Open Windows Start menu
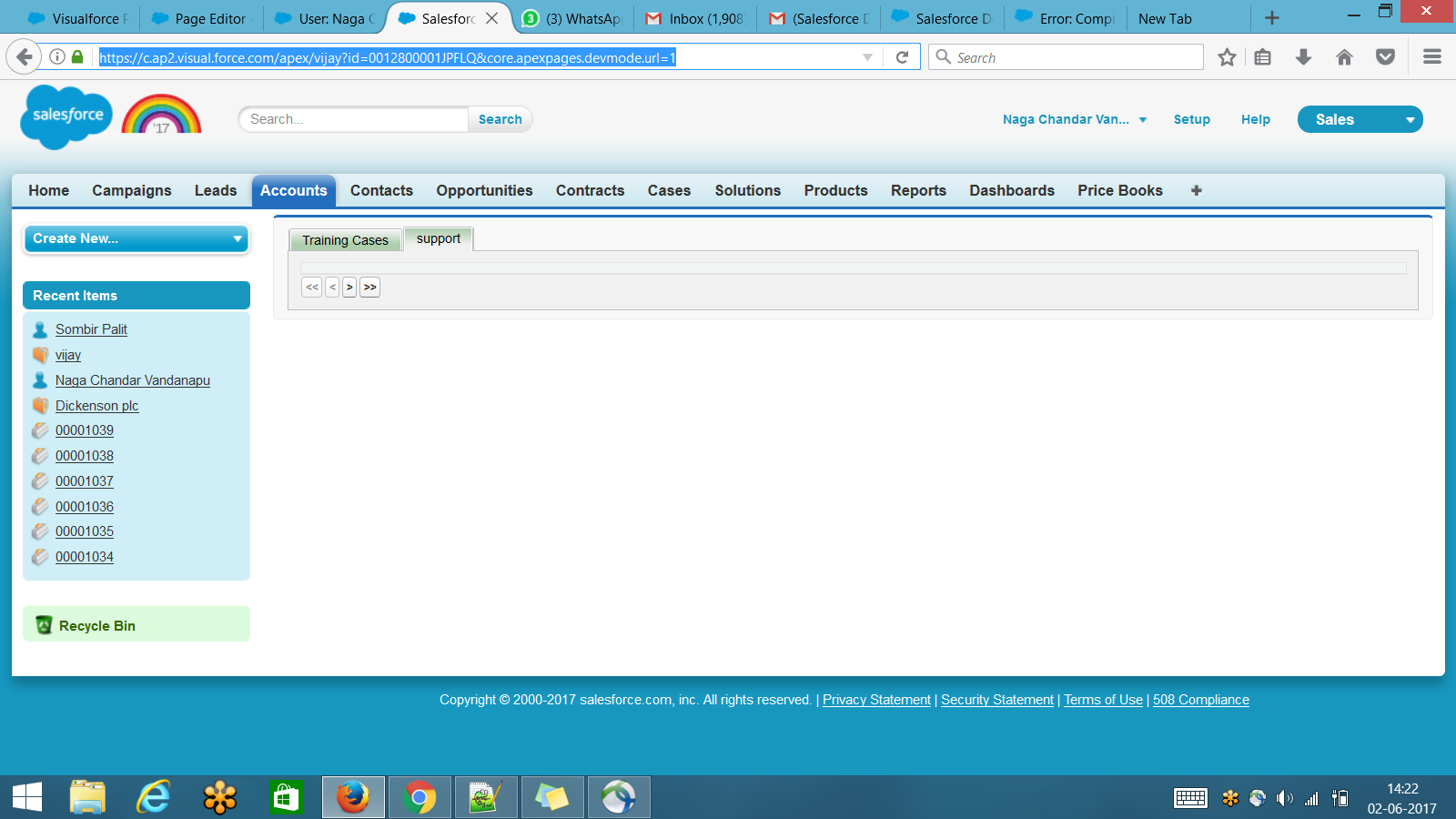This screenshot has width=1456, height=819. click(27, 797)
